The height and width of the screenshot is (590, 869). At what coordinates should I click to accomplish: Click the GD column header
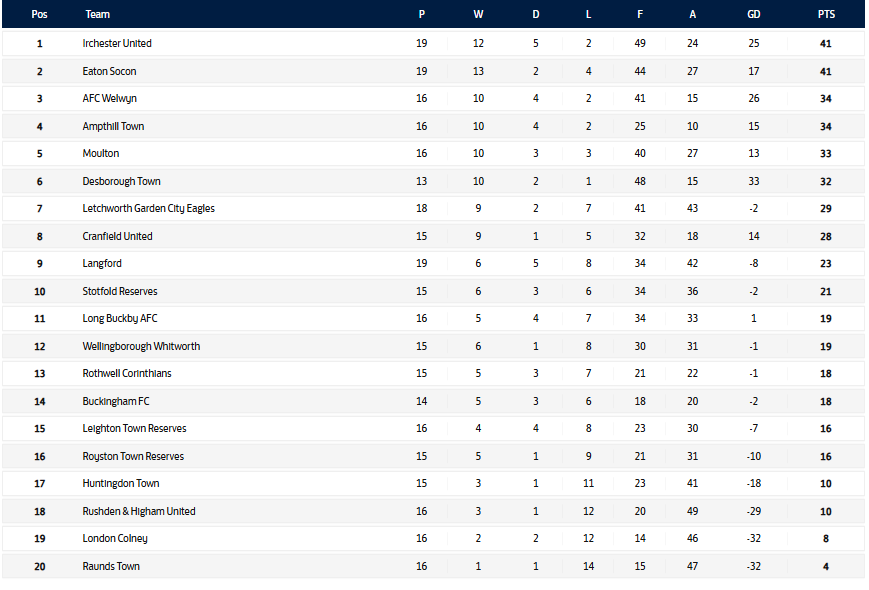pyautogui.click(x=754, y=15)
